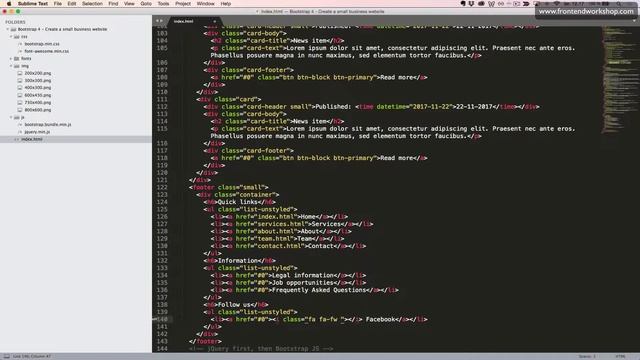Open 300x300.png in the sidebar
The height and width of the screenshot is (360, 640).
coord(38,81)
